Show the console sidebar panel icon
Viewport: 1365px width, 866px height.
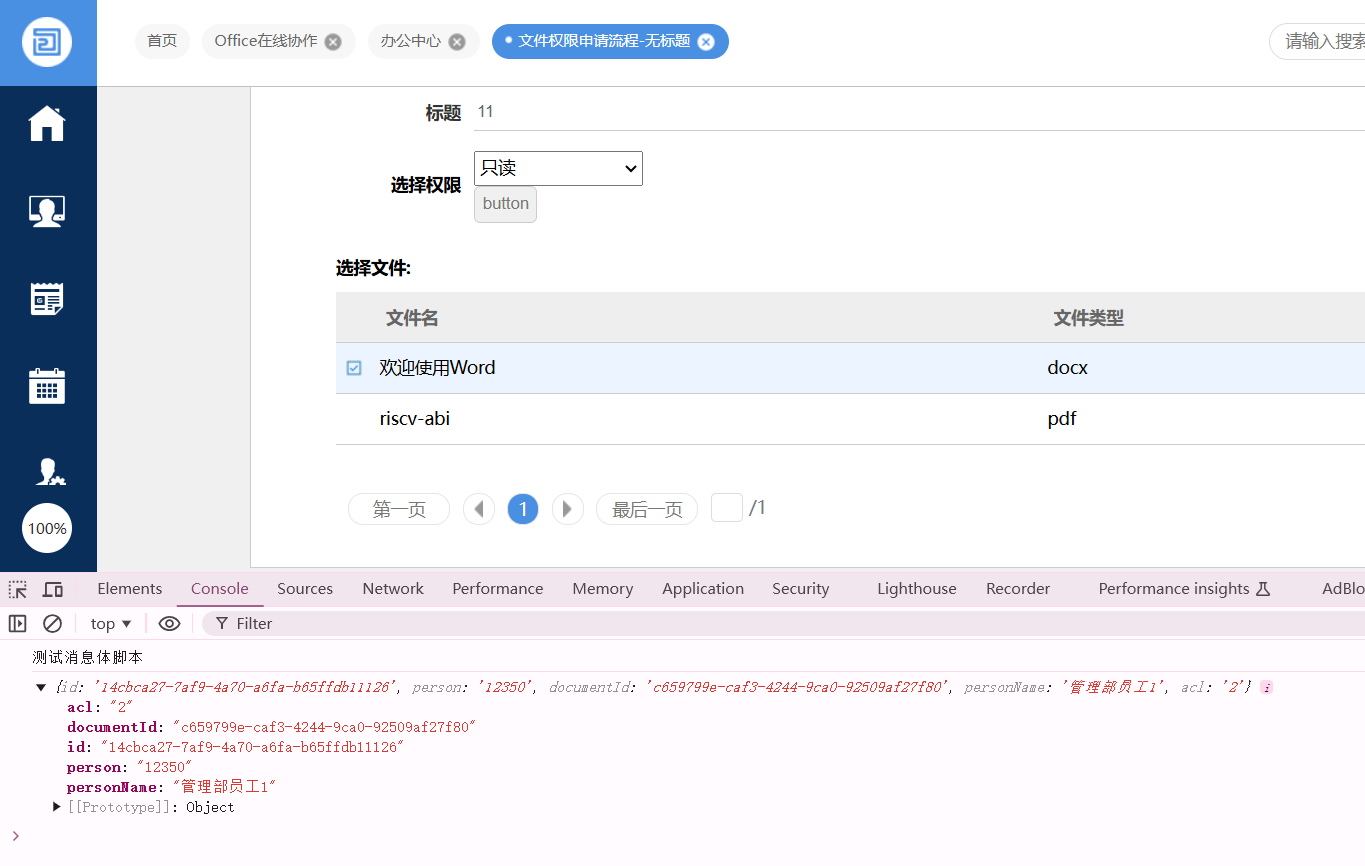17,624
